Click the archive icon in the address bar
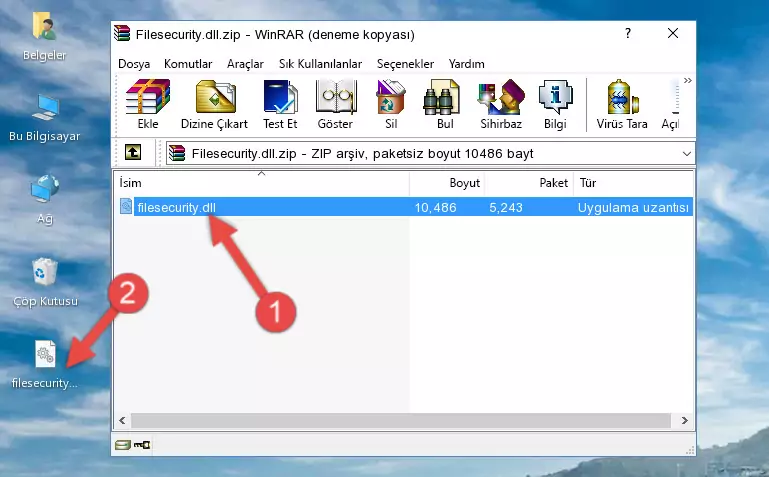The height and width of the screenshot is (477, 769). [177, 153]
